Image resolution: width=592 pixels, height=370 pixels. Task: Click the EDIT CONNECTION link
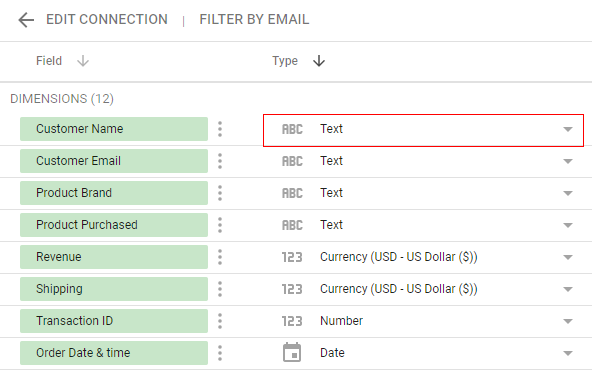coord(107,19)
